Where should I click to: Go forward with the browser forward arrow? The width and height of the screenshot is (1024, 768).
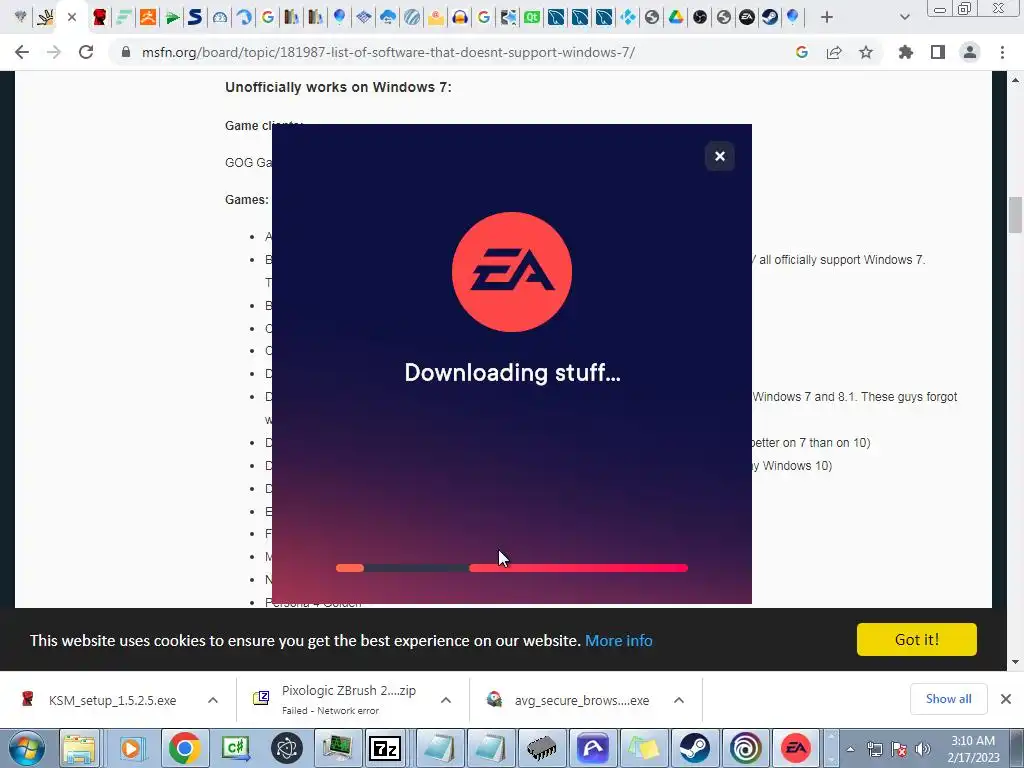coord(54,52)
